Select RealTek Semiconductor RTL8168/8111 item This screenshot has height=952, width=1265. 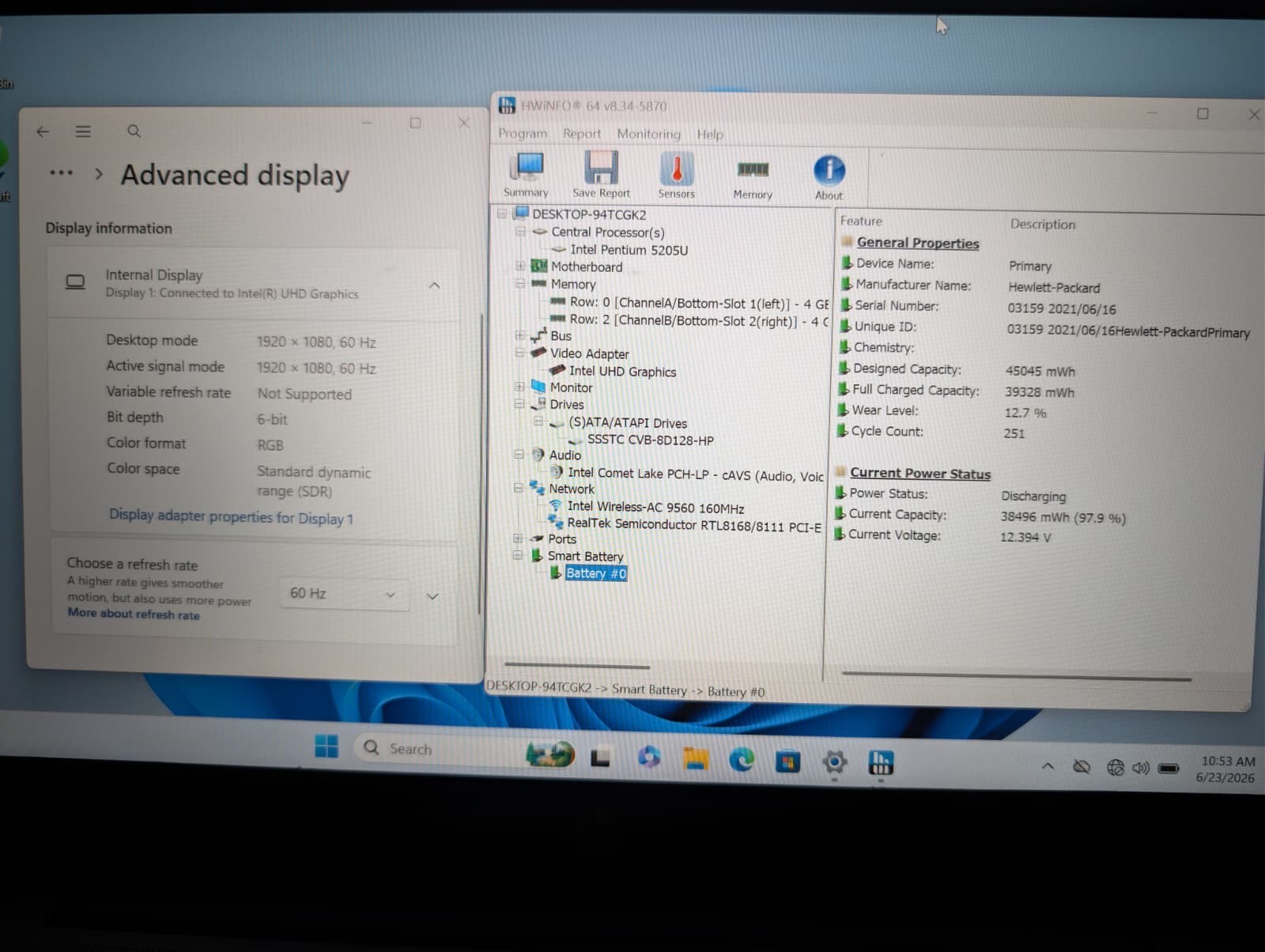coord(693,524)
